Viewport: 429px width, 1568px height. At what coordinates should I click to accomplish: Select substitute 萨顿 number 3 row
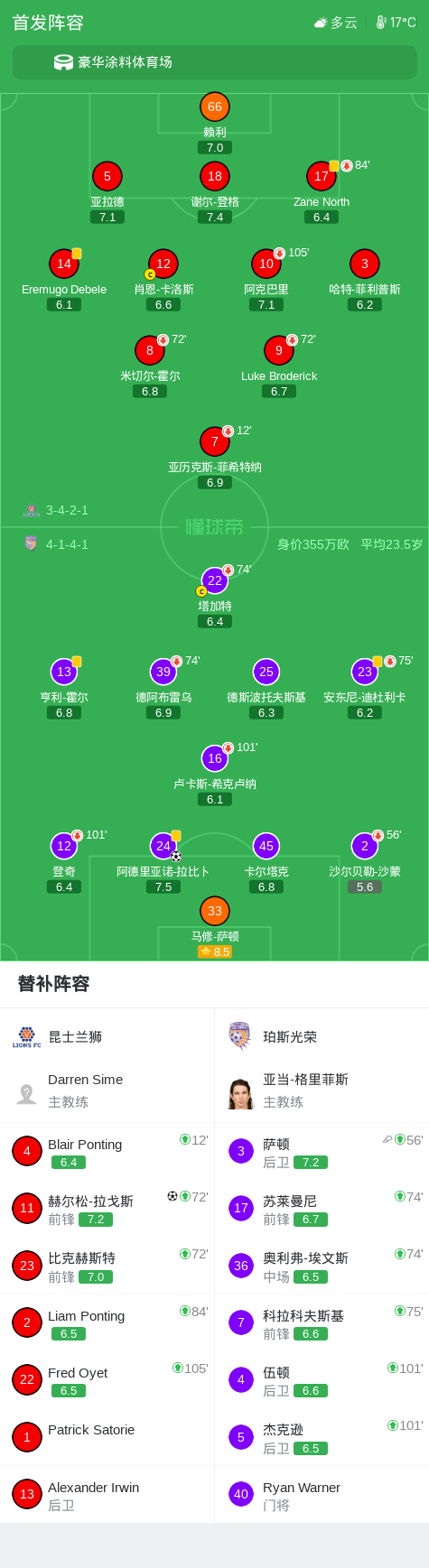click(x=322, y=1151)
